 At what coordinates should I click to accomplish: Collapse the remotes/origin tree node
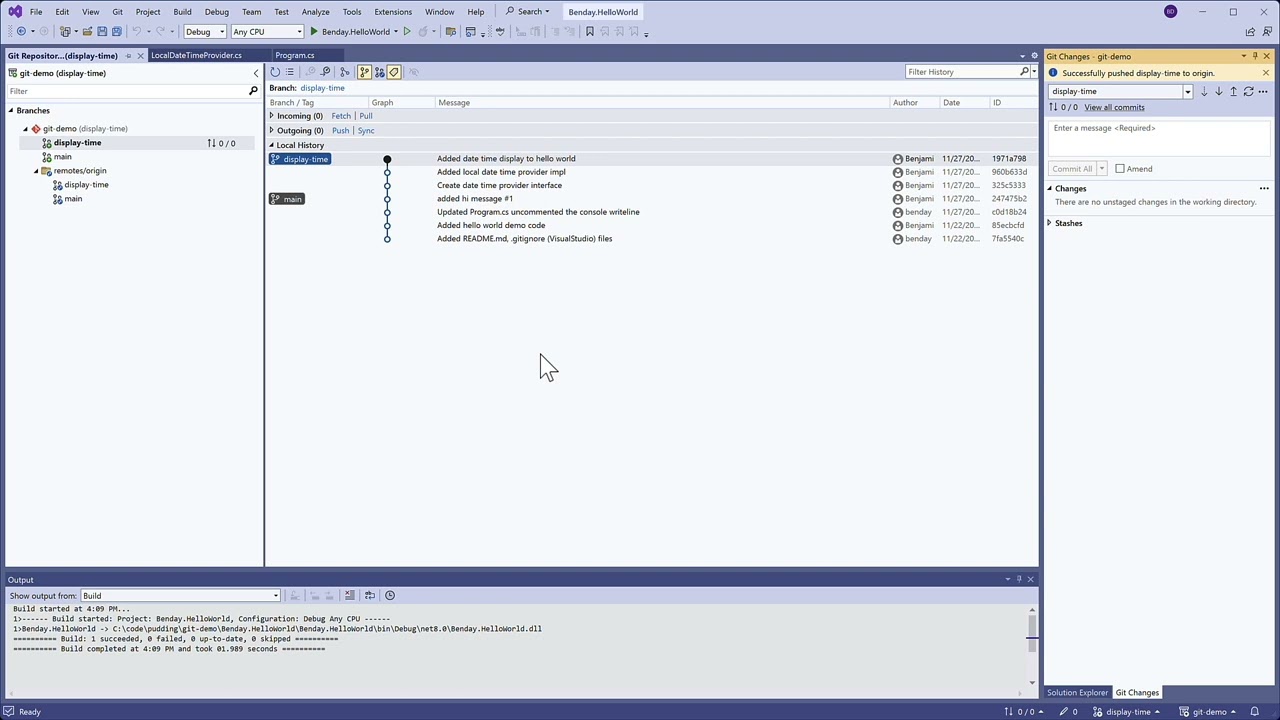(35, 171)
